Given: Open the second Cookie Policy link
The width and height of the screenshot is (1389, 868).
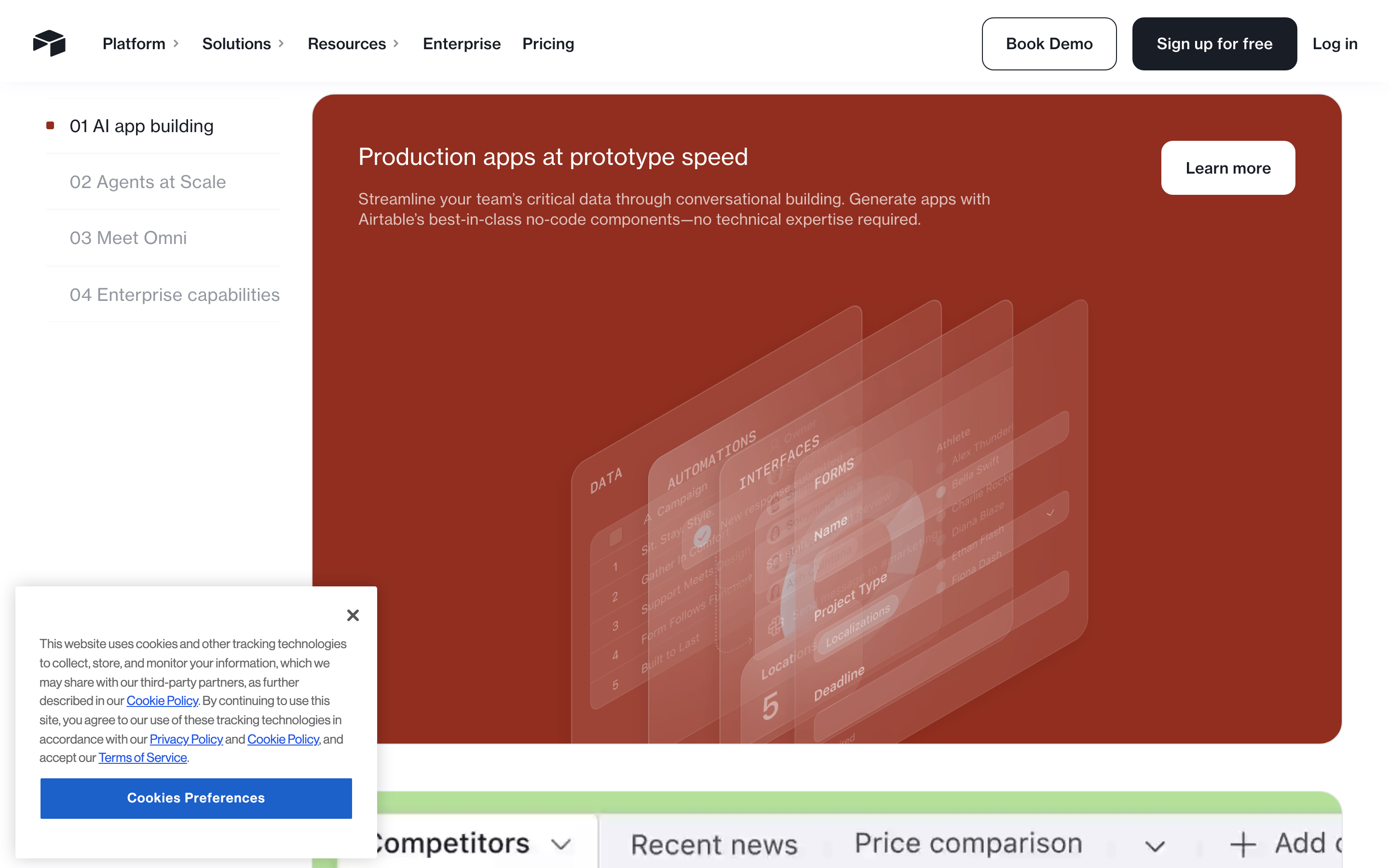Looking at the screenshot, I should tap(283, 739).
